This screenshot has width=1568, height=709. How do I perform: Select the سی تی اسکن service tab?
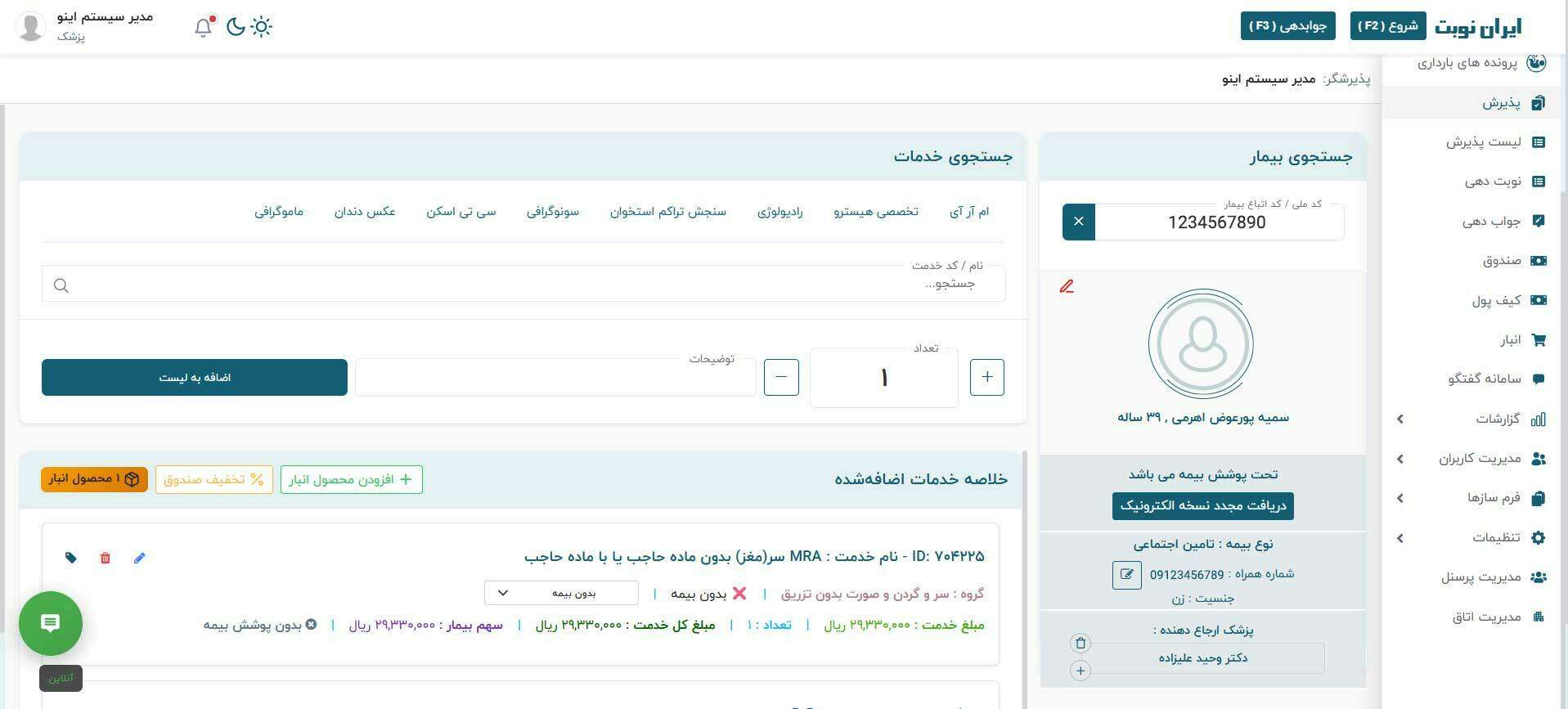click(x=461, y=212)
